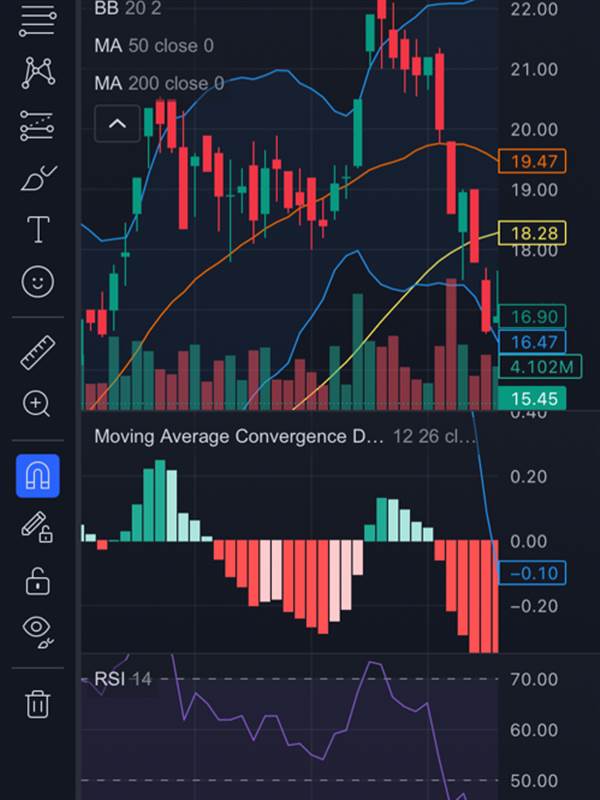This screenshot has height=800, width=600.
Task: Select the MA 200 close 0 label
Action: 159,83
